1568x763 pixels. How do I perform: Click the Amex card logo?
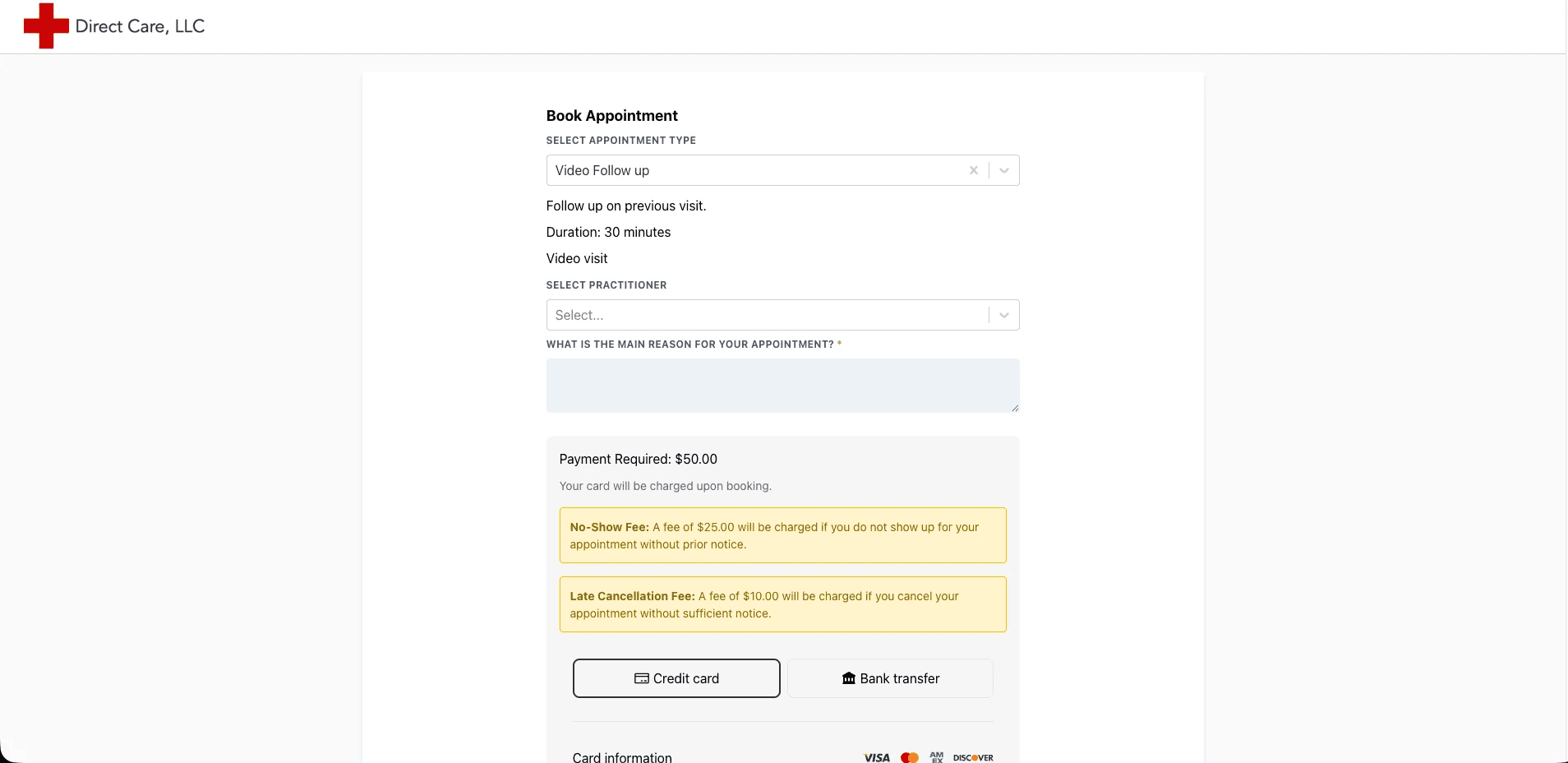[937, 757]
